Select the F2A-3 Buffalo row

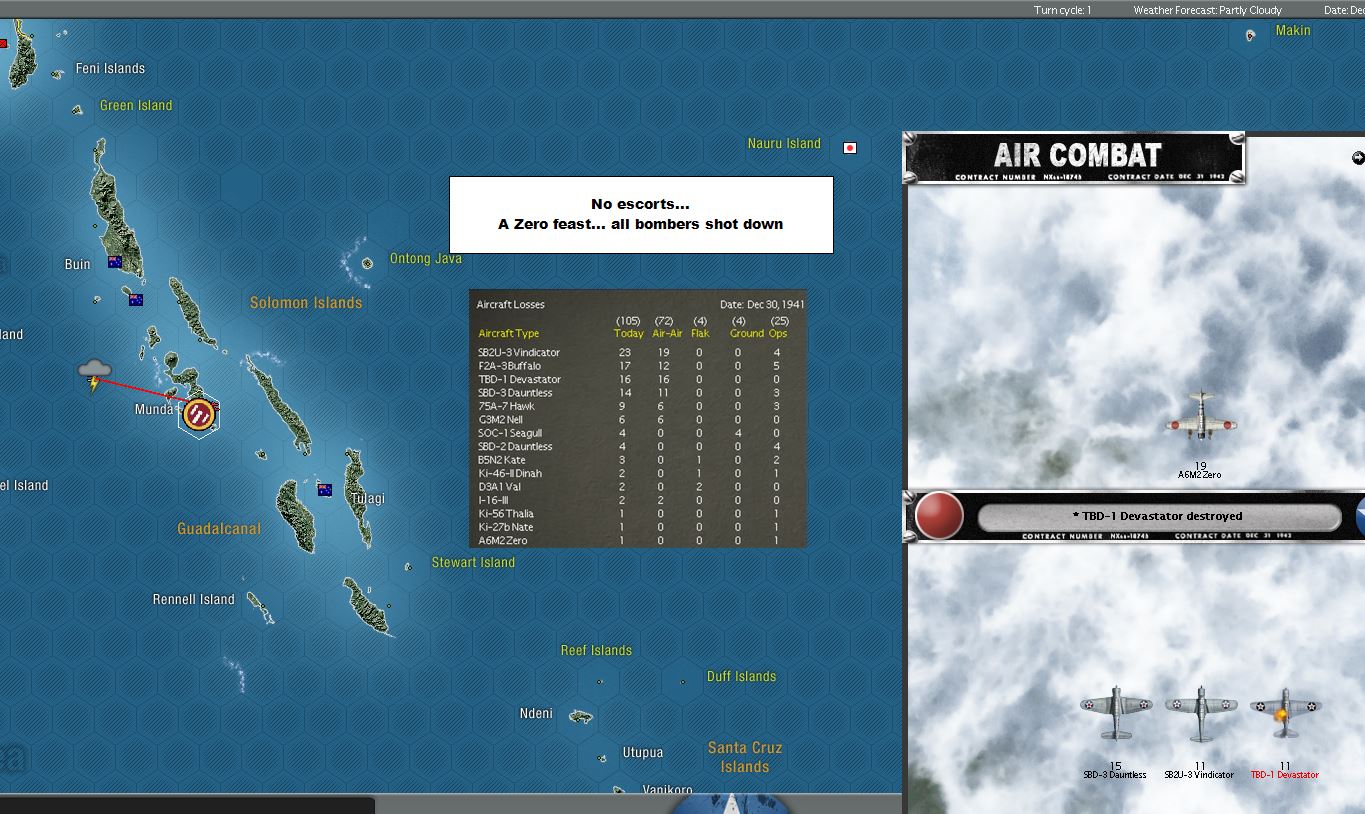tap(638, 366)
